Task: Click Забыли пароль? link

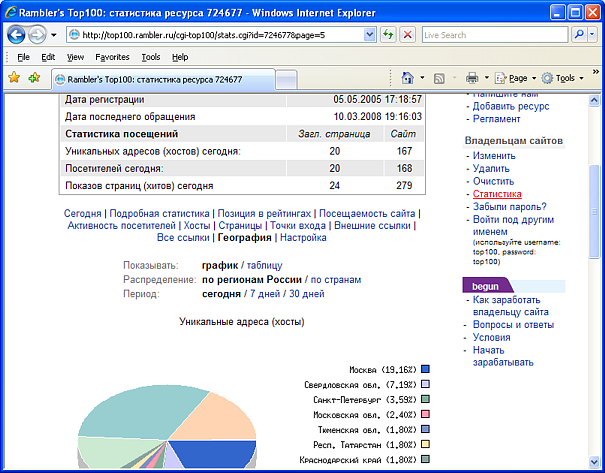Action: tap(510, 207)
